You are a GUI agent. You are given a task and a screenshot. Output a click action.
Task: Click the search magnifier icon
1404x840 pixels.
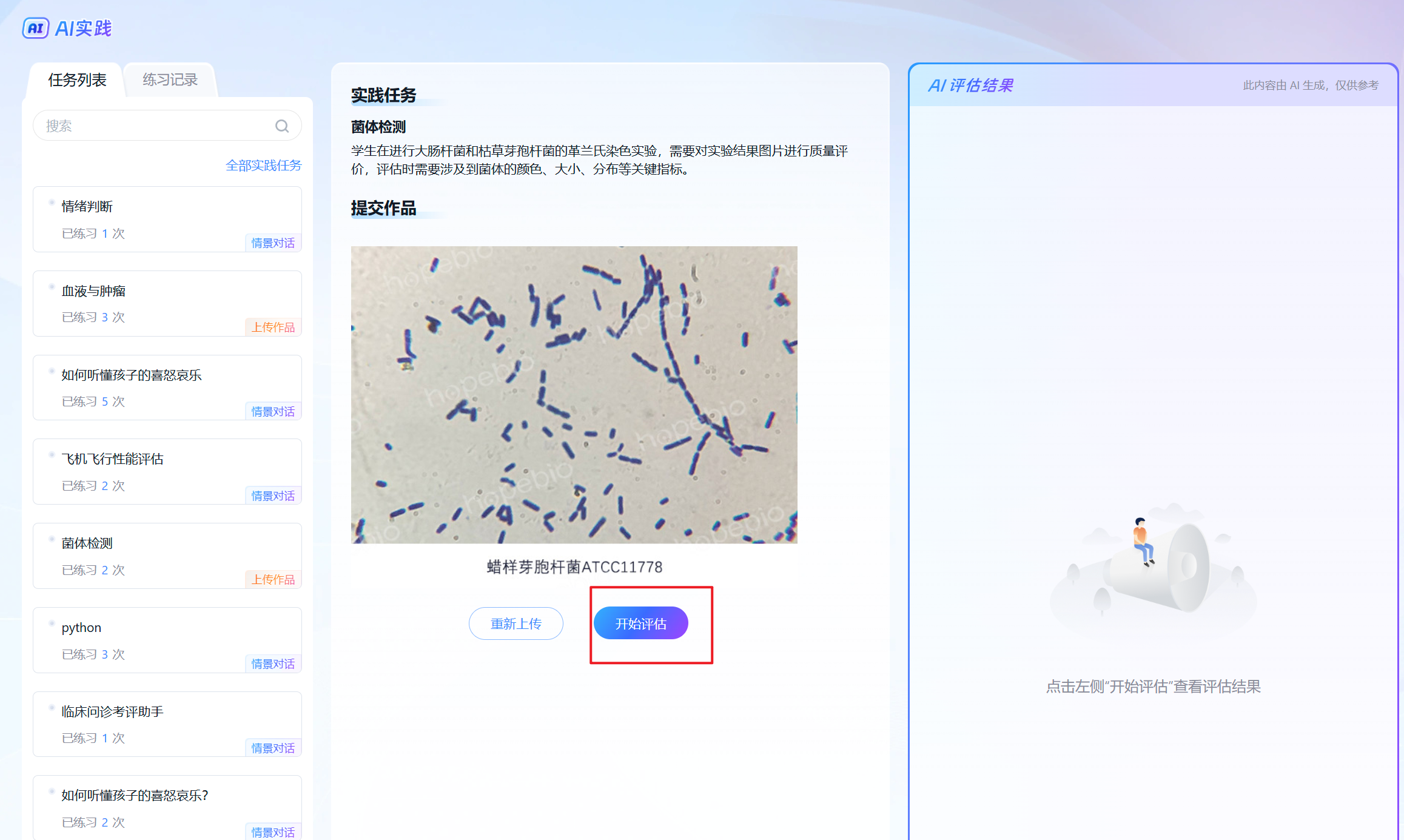point(281,126)
